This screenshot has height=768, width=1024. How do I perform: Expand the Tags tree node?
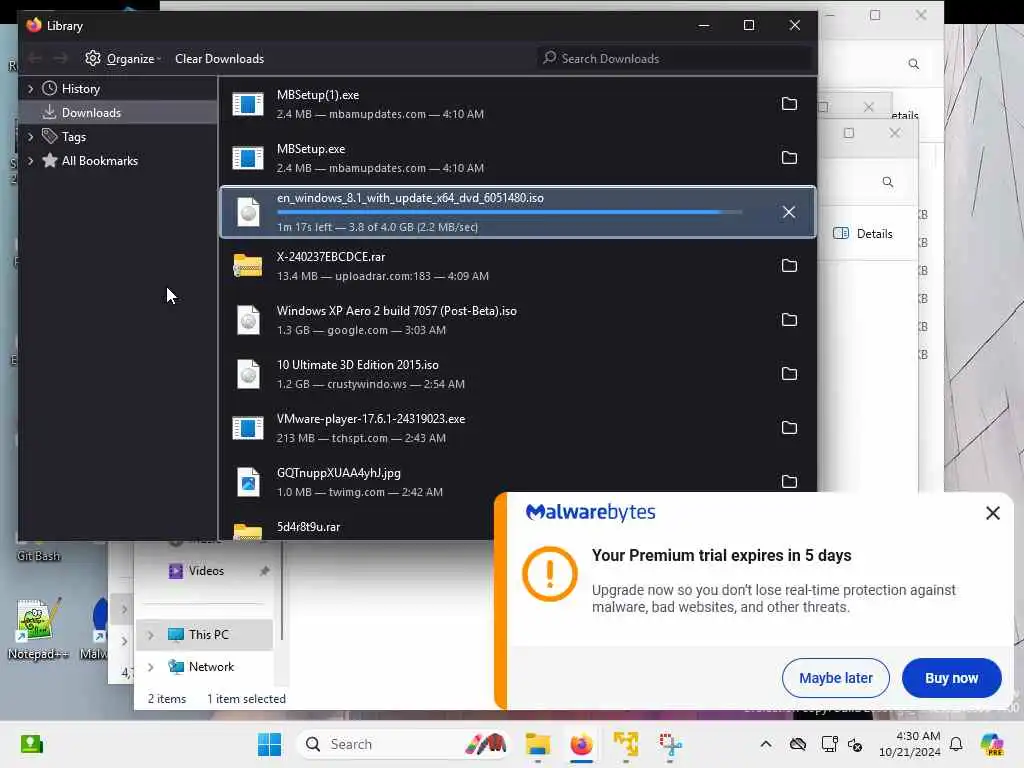30,136
